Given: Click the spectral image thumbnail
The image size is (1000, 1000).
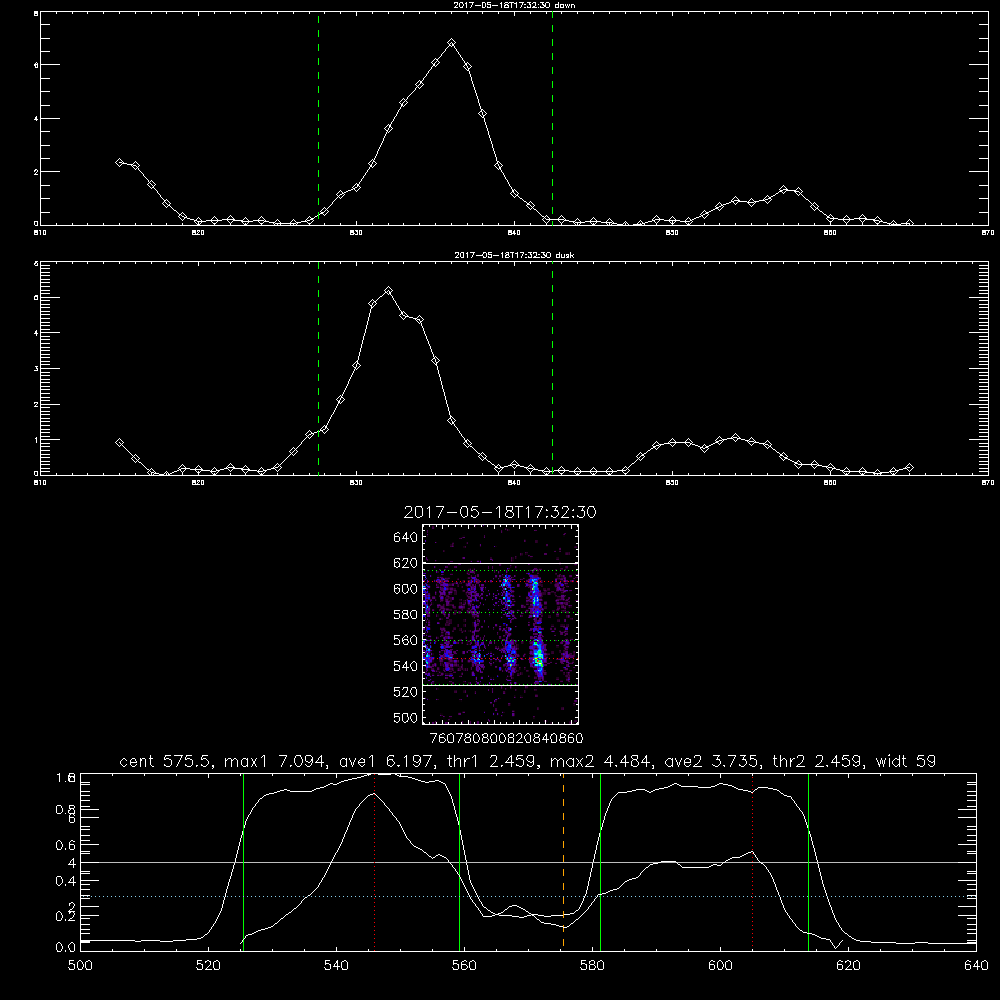Looking at the screenshot, I should [500, 624].
